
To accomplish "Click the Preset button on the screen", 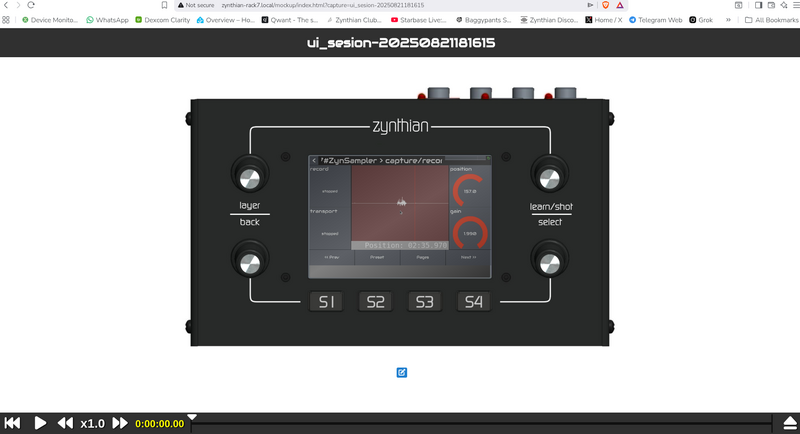I will pyautogui.click(x=377, y=257).
